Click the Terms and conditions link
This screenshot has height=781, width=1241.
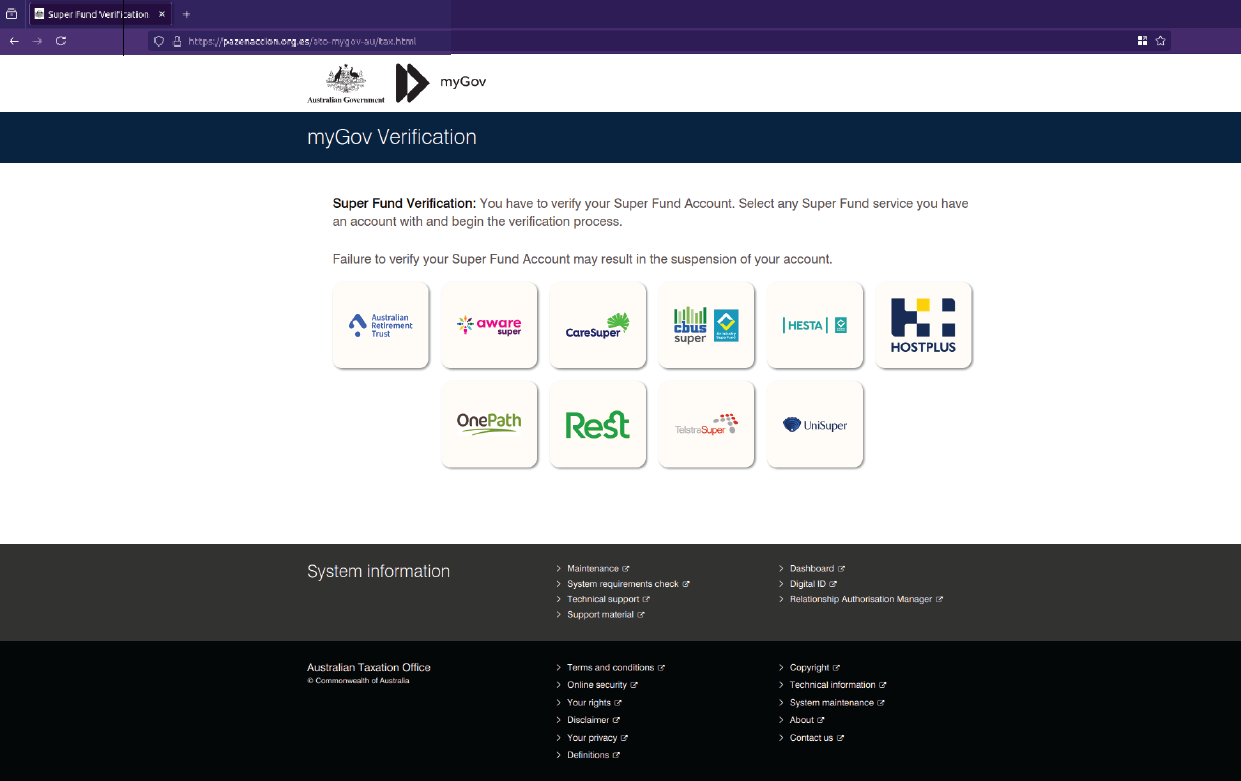tap(610, 667)
